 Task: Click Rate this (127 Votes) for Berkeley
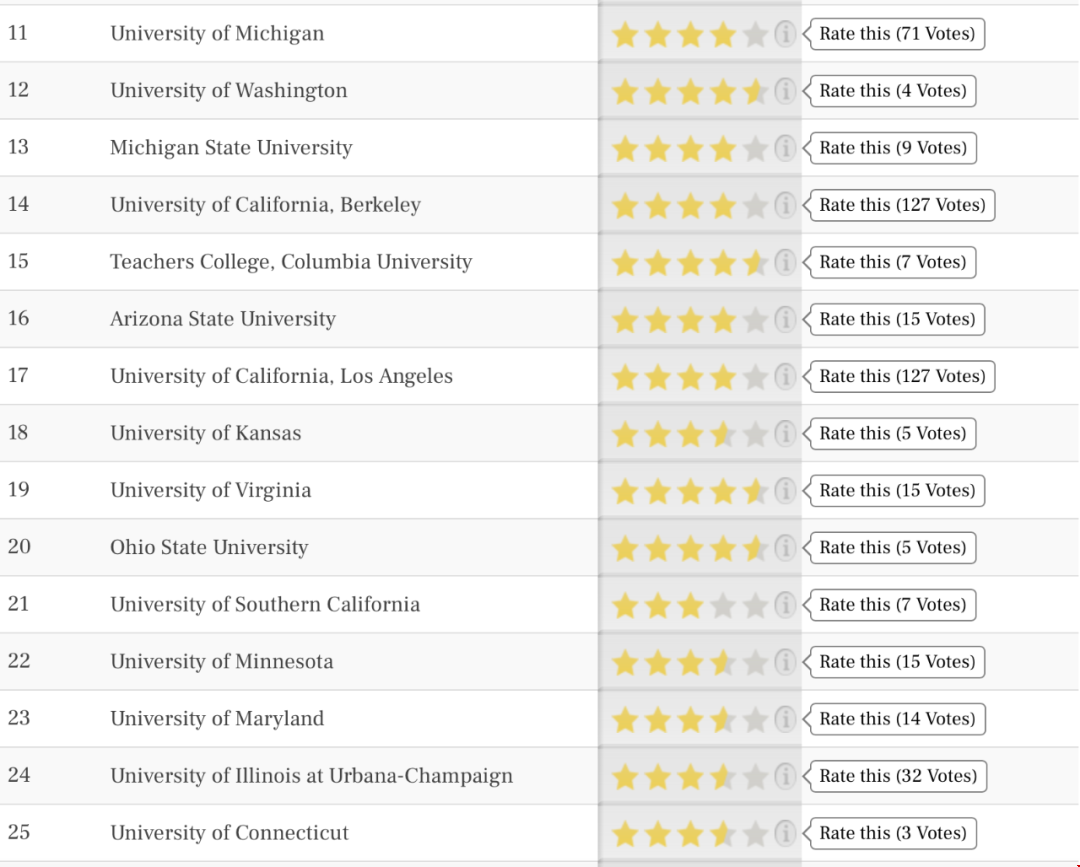click(x=901, y=205)
